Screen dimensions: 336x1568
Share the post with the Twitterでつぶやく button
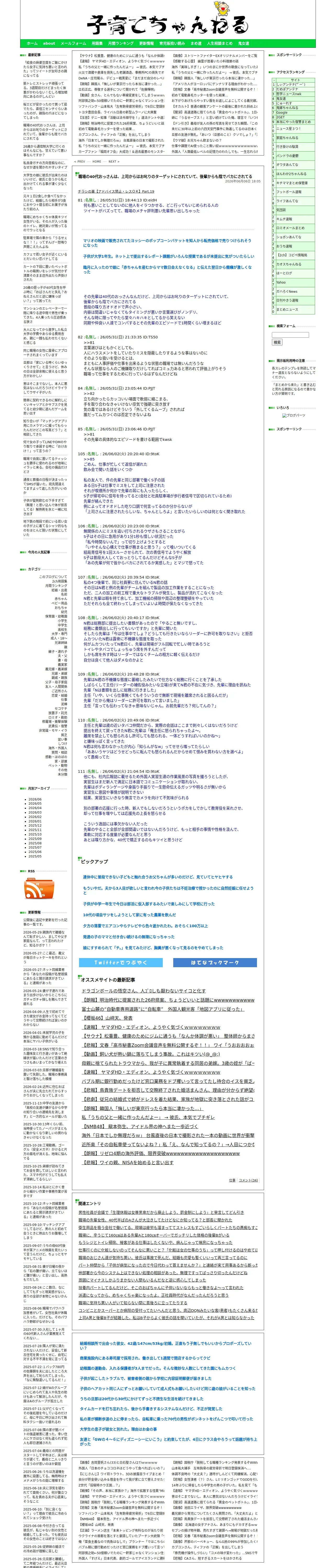121,962
